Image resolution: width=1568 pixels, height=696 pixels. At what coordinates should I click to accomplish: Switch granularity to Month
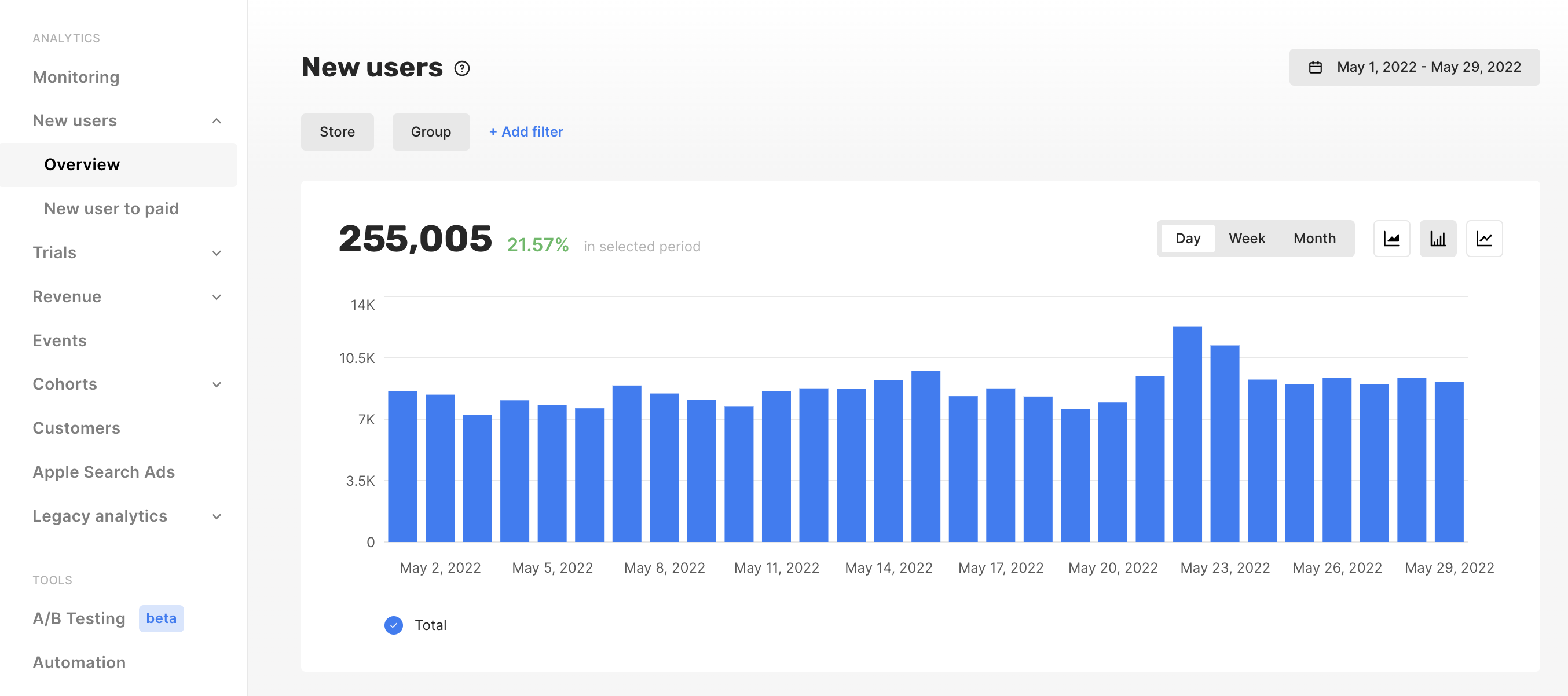[1314, 239]
